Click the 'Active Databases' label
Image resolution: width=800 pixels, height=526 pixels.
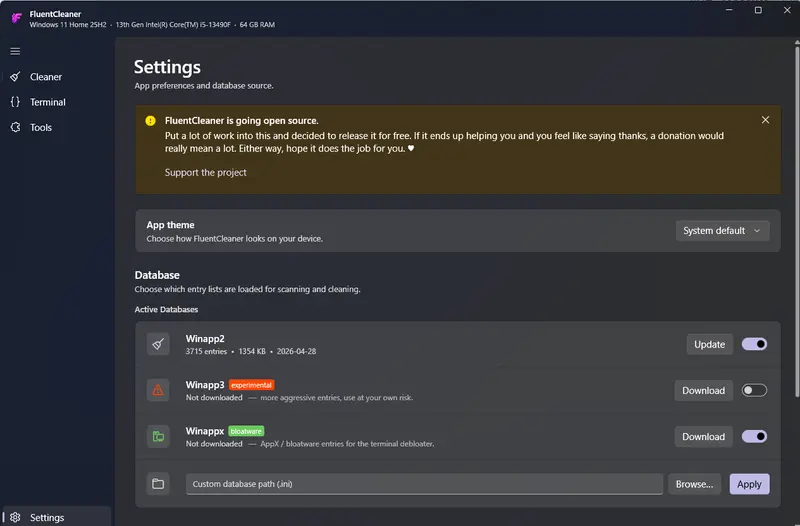pos(166,309)
